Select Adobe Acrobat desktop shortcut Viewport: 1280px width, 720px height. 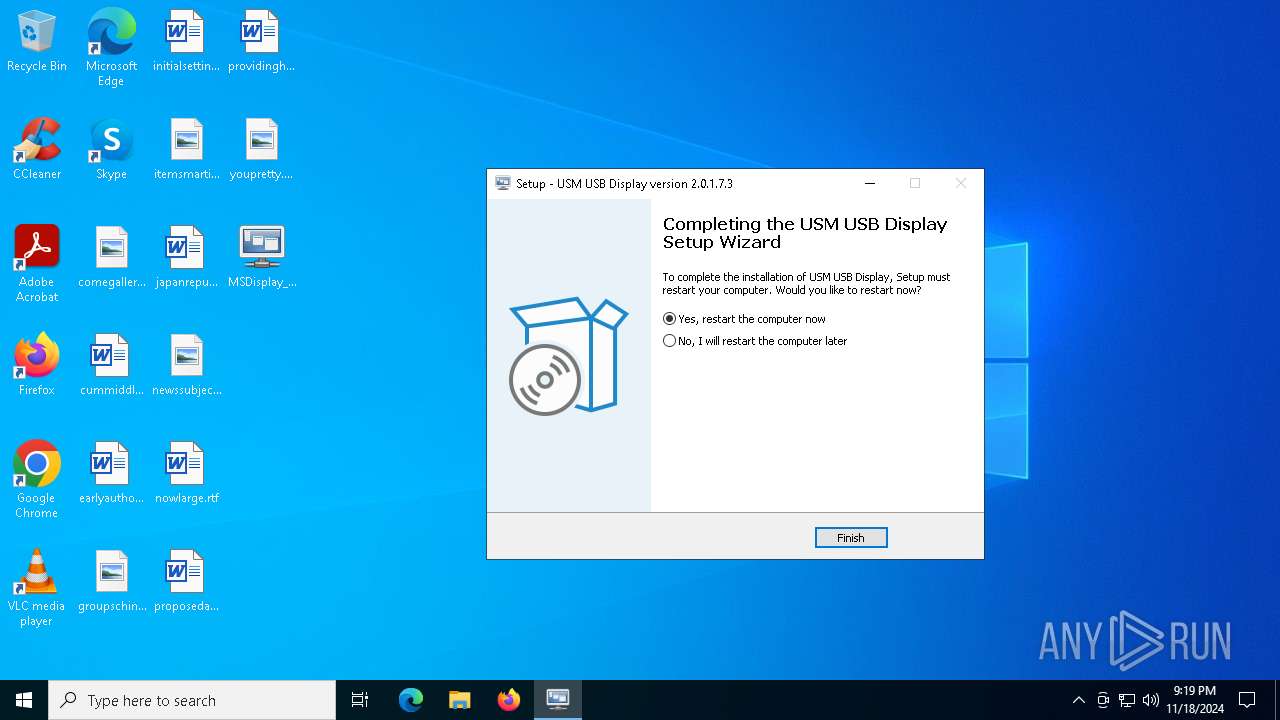(x=37, y=264)
